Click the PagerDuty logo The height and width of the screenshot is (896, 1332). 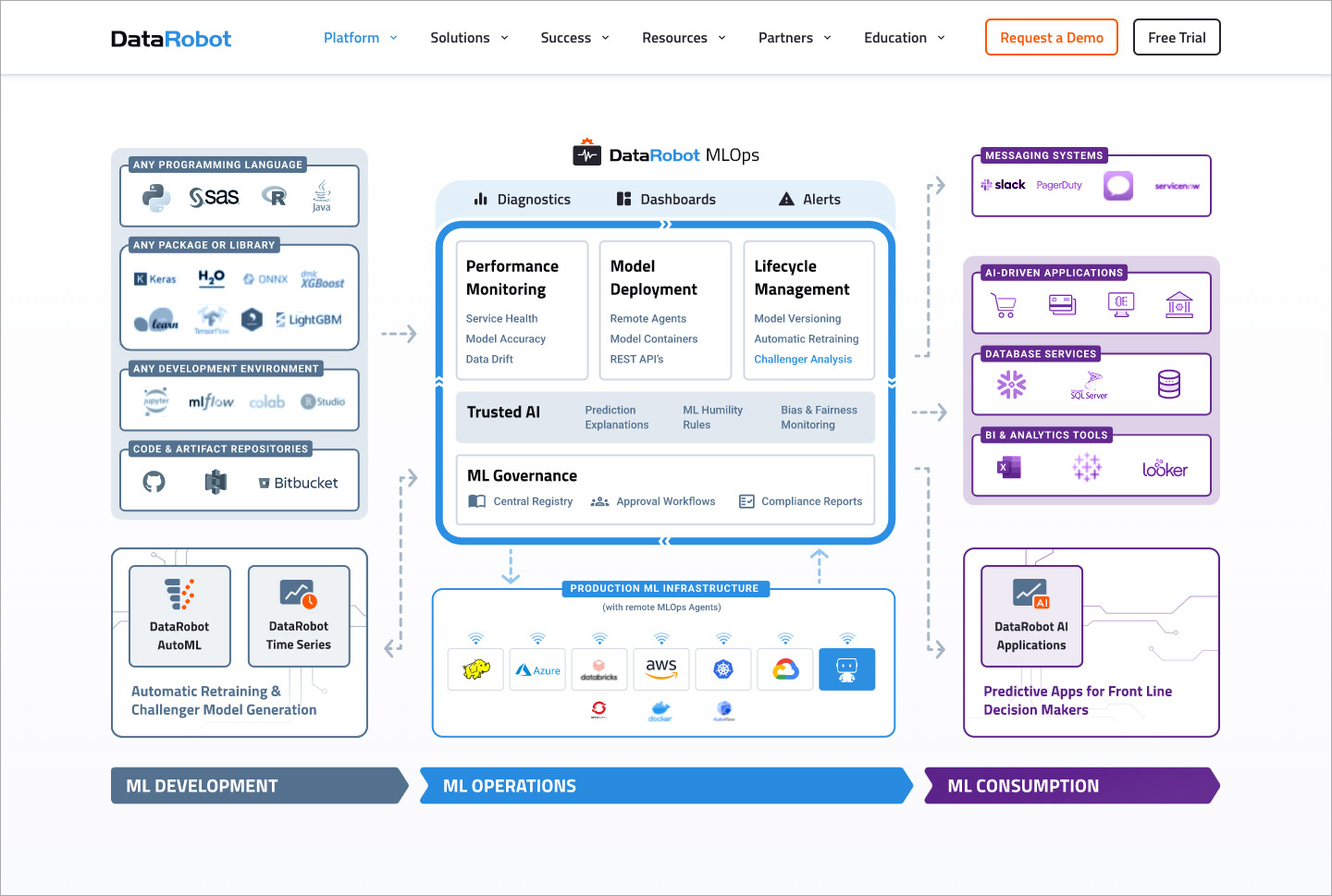click(x=1059, y=185)
